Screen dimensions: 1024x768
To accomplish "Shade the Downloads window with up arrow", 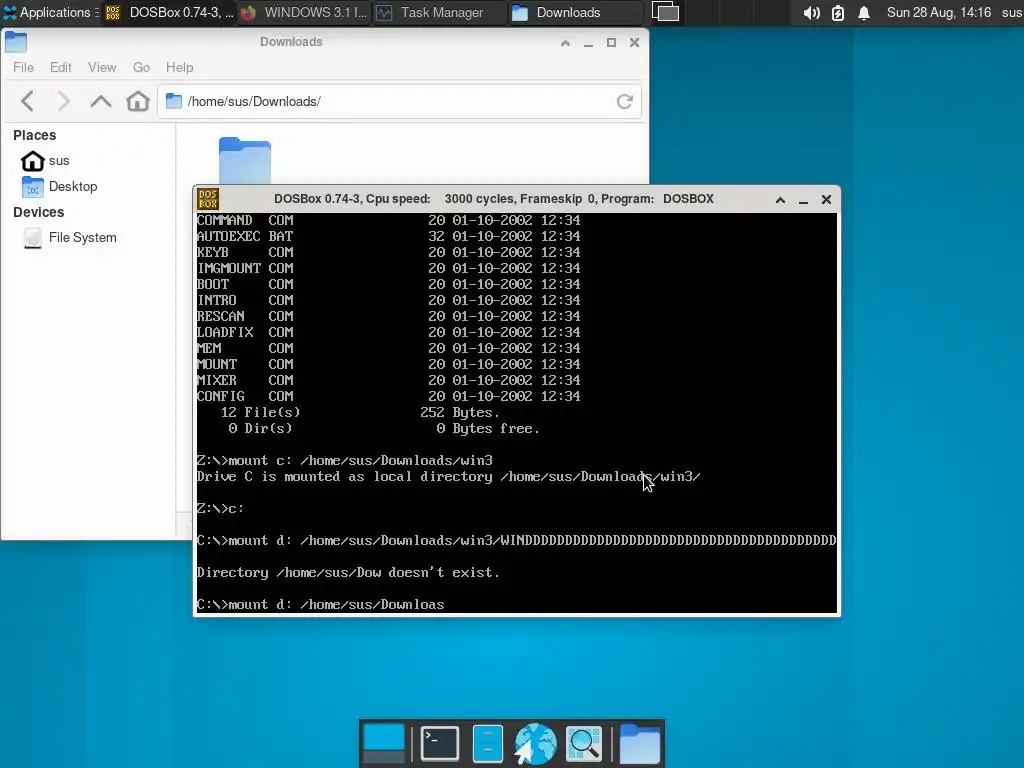I will click(565, 43).
